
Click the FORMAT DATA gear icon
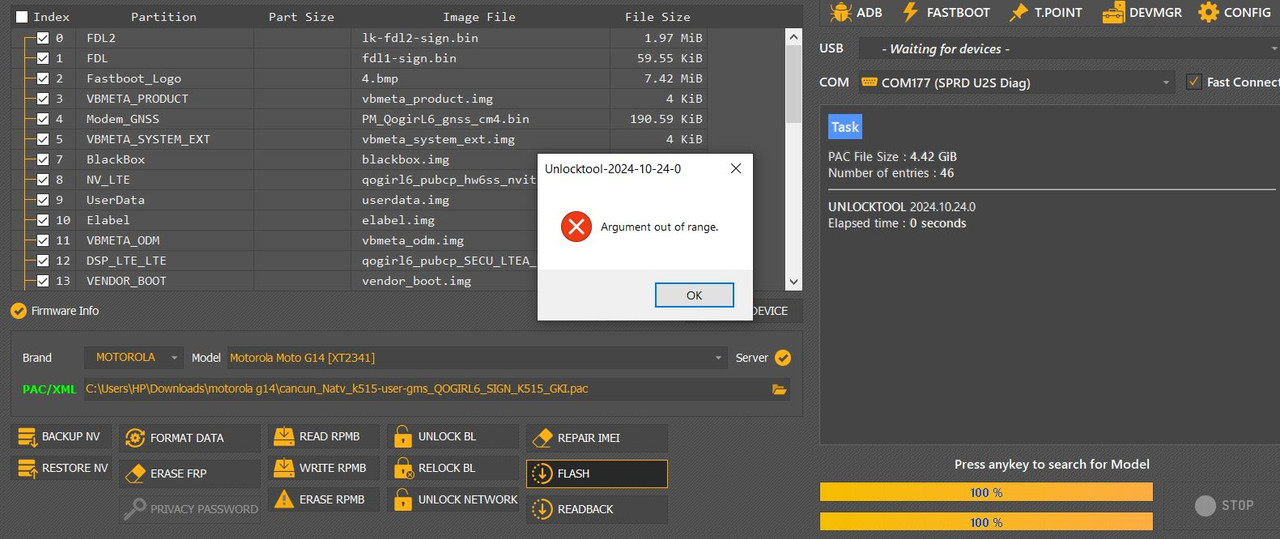(x=135, y=438)
